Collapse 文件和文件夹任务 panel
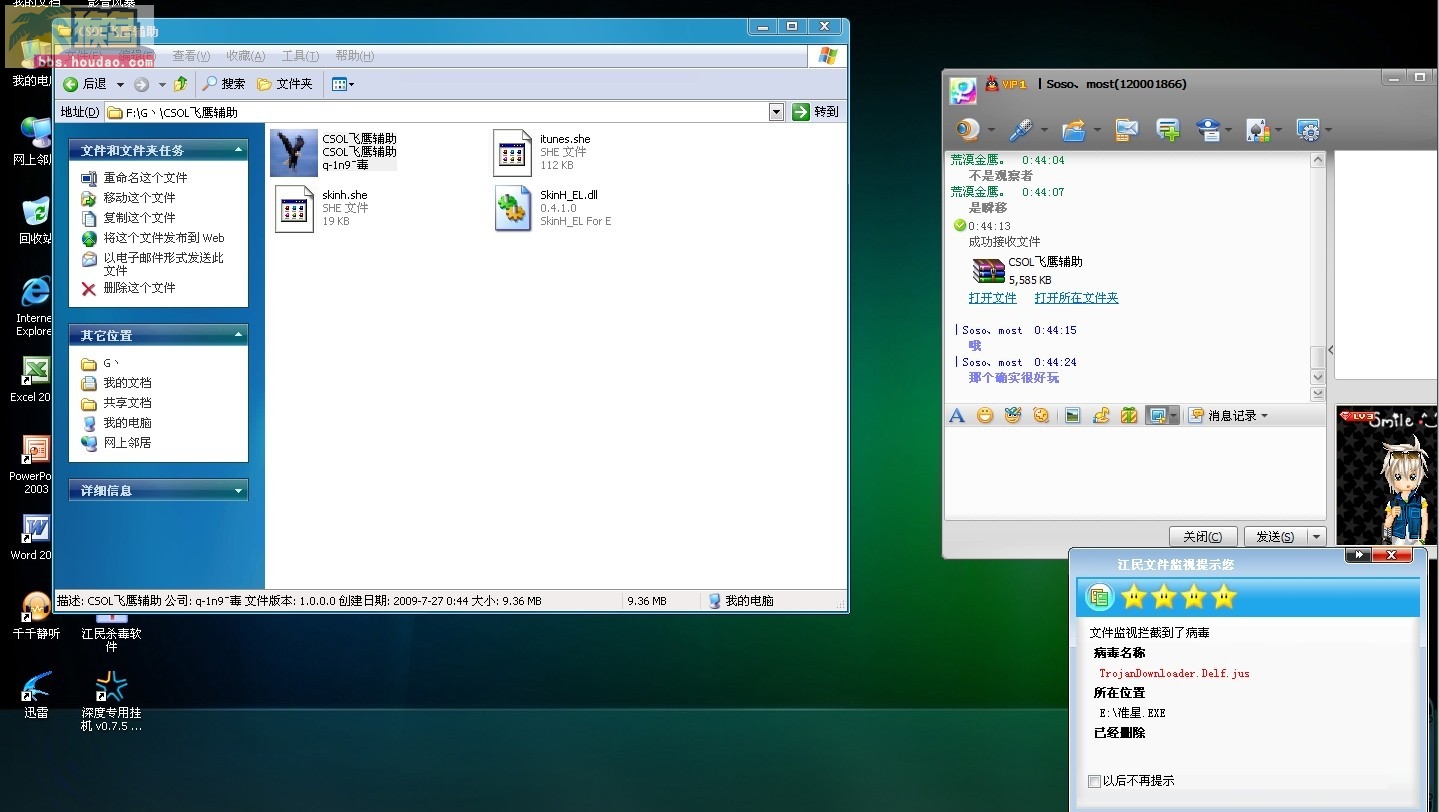This screenshot has height=812, width=1439. click(239, 150)
